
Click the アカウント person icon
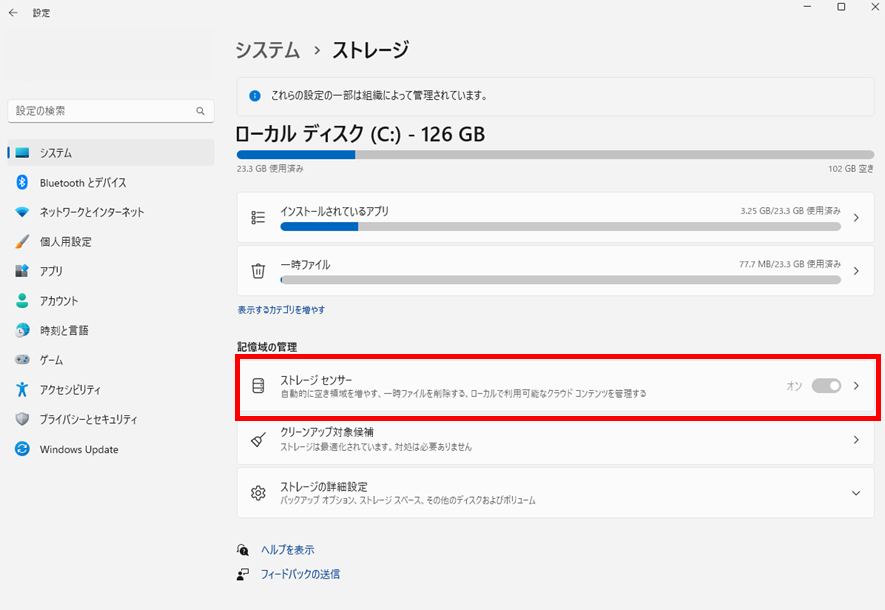(x=22, y=301)
